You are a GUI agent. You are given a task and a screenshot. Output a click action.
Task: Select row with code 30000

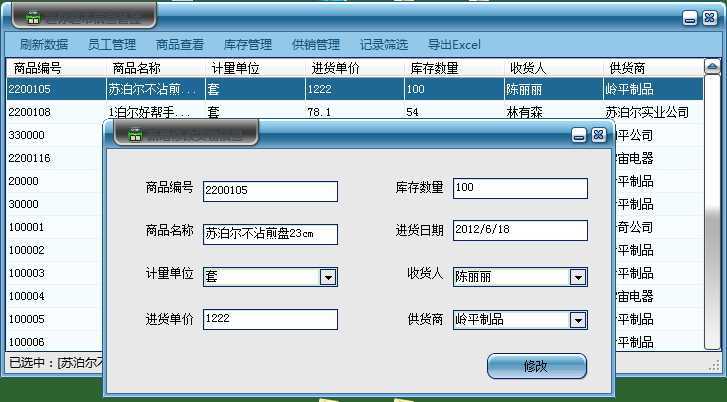[55, 204]
